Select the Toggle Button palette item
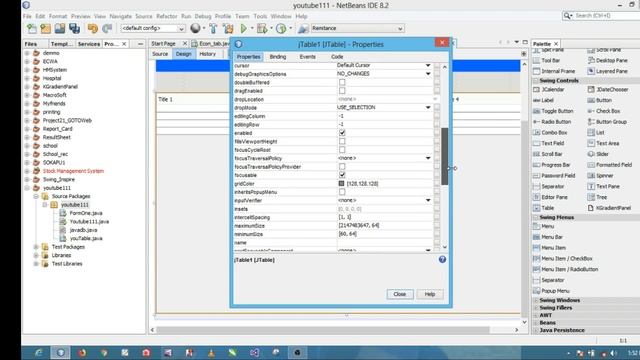The image size is (640, 360). coord(553,111)
